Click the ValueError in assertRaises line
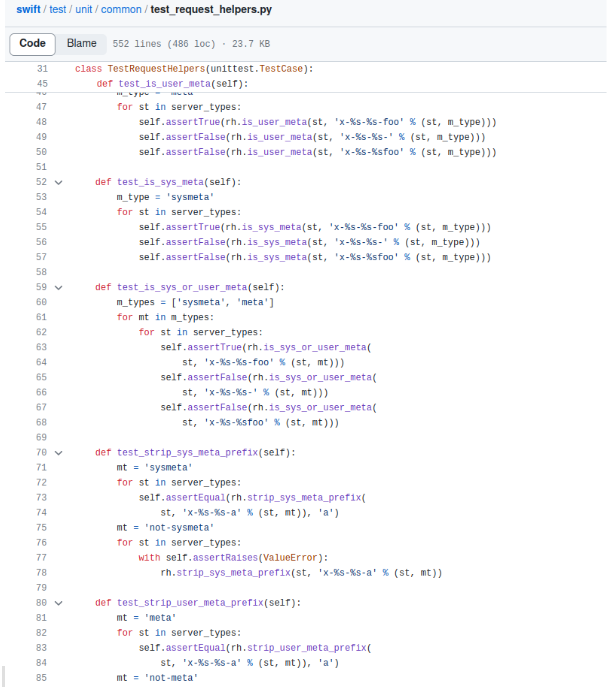The height and width of the screenshot is (687, 611). tap(290, 557)
